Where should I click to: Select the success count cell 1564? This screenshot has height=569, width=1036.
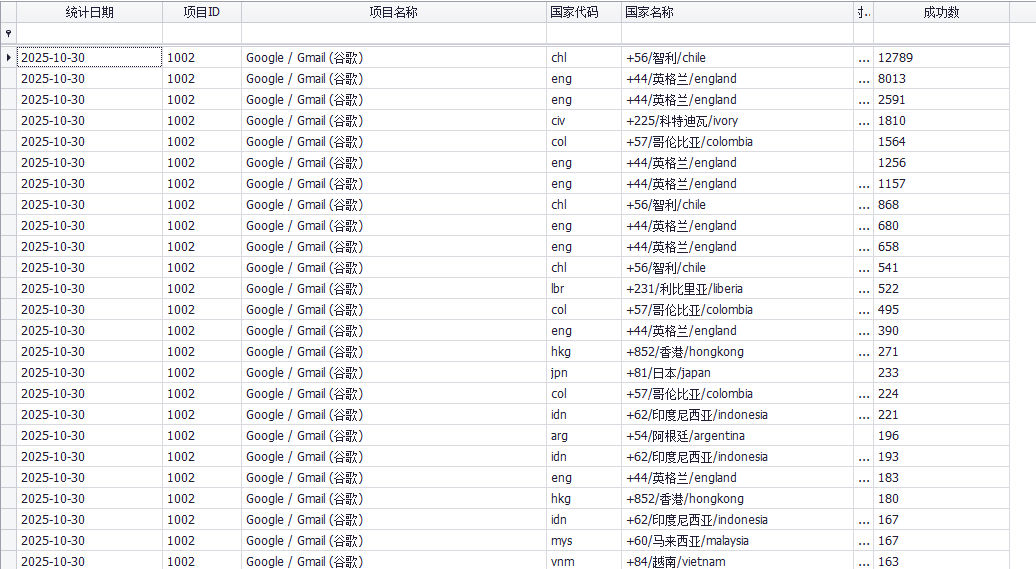941,141
